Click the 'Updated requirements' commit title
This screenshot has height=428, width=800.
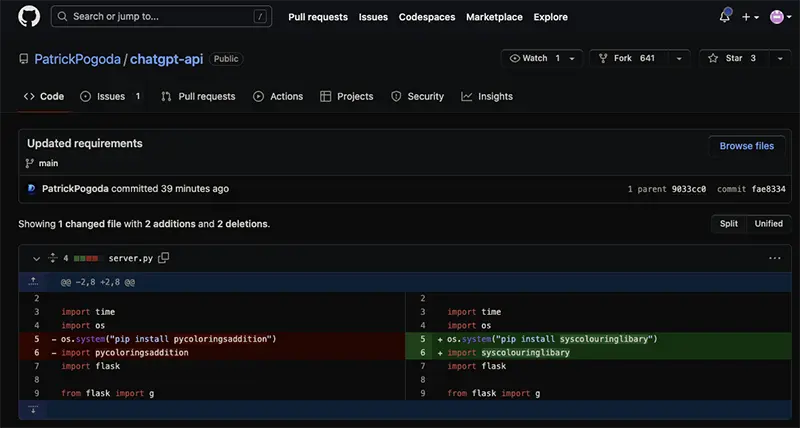pos(85,143)
